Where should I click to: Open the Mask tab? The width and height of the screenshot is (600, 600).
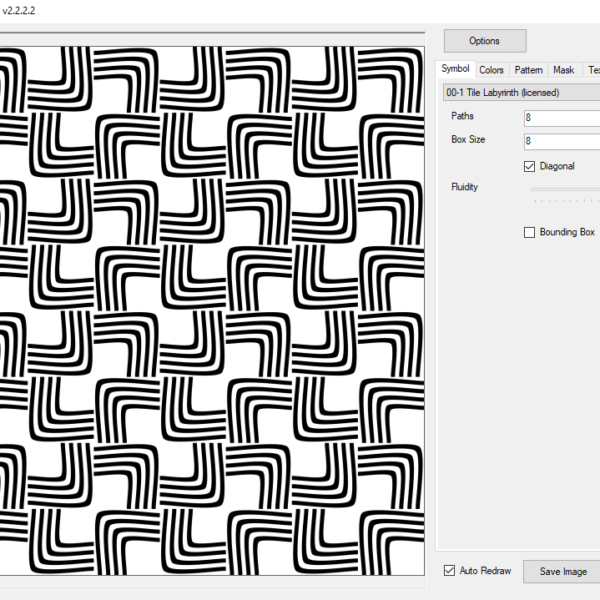point(563,70)
